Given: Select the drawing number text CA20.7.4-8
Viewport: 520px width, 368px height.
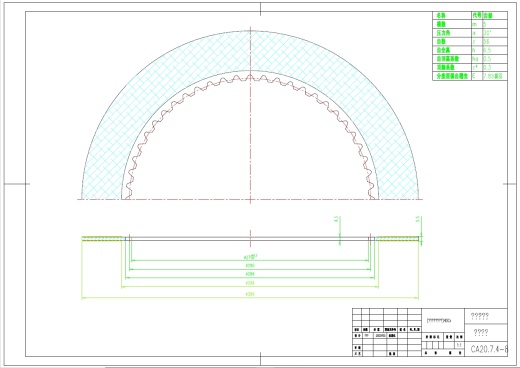Looking at the screenshot, I should pyautogui.click(x=489, y=349).
